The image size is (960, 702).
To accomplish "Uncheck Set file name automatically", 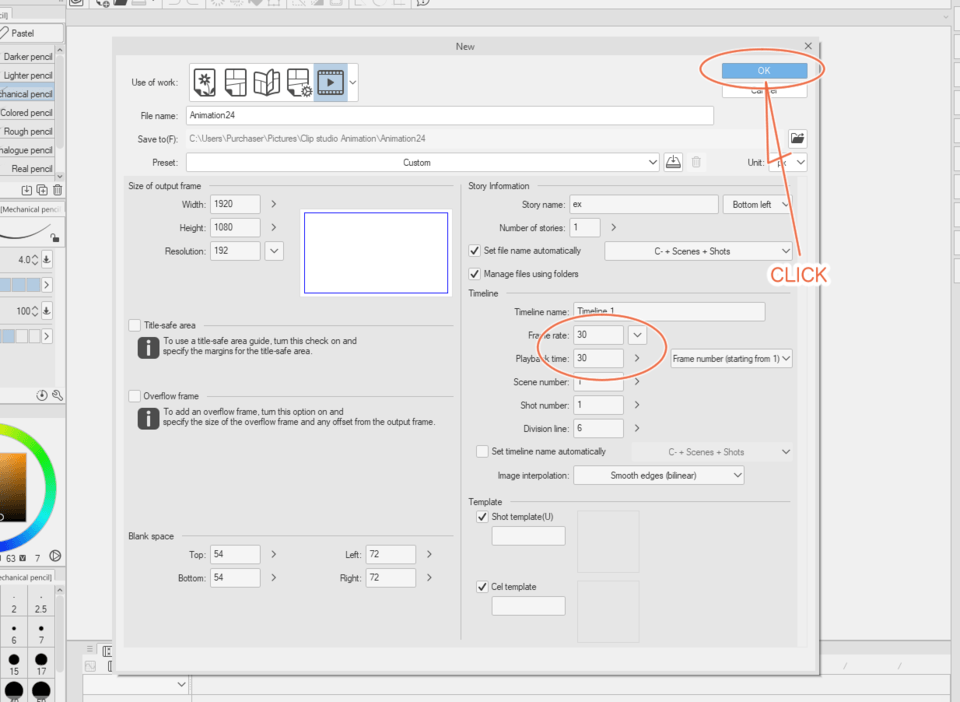I will [474, 250].
